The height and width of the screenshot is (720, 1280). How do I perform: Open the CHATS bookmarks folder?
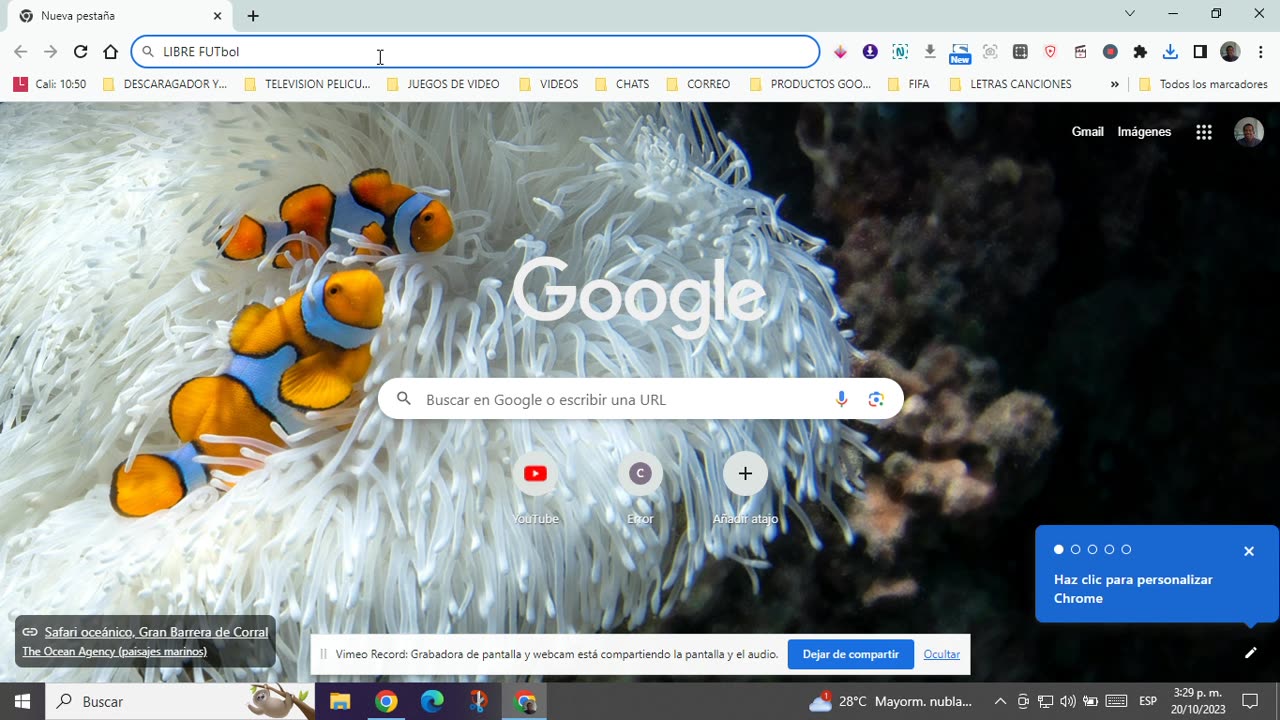pyautogui.click(x=622, y=84)
